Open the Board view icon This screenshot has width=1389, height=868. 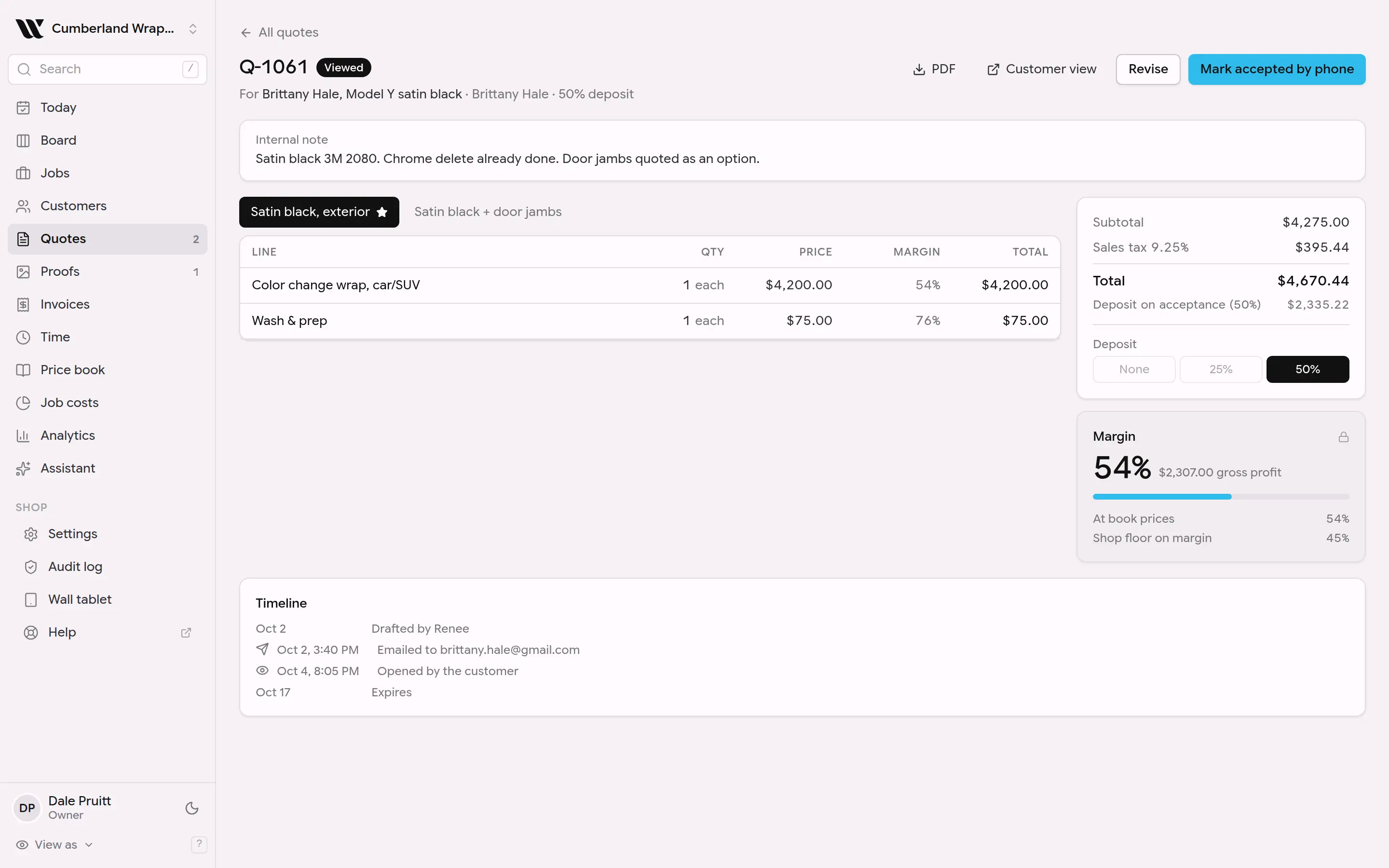pyautogui.click(x=23, y=140)
